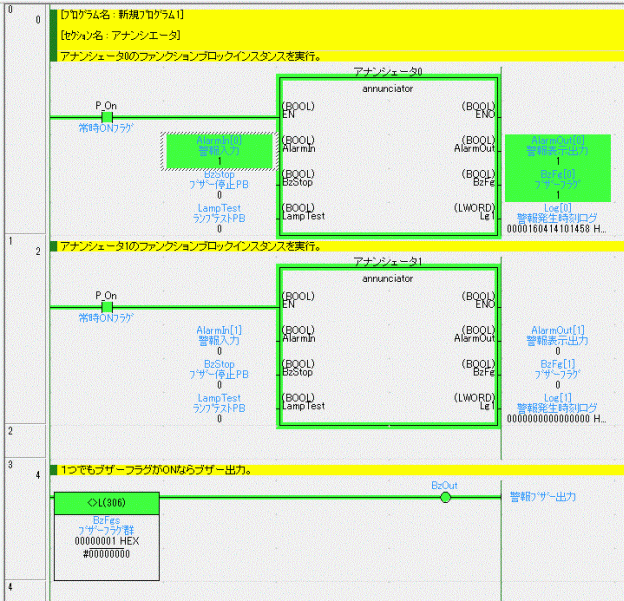Select the 常時ONフラグ comment in rung 1
The width and height of the screenshot is (624, 601).
pyautogui.click(x=106, y=318)
